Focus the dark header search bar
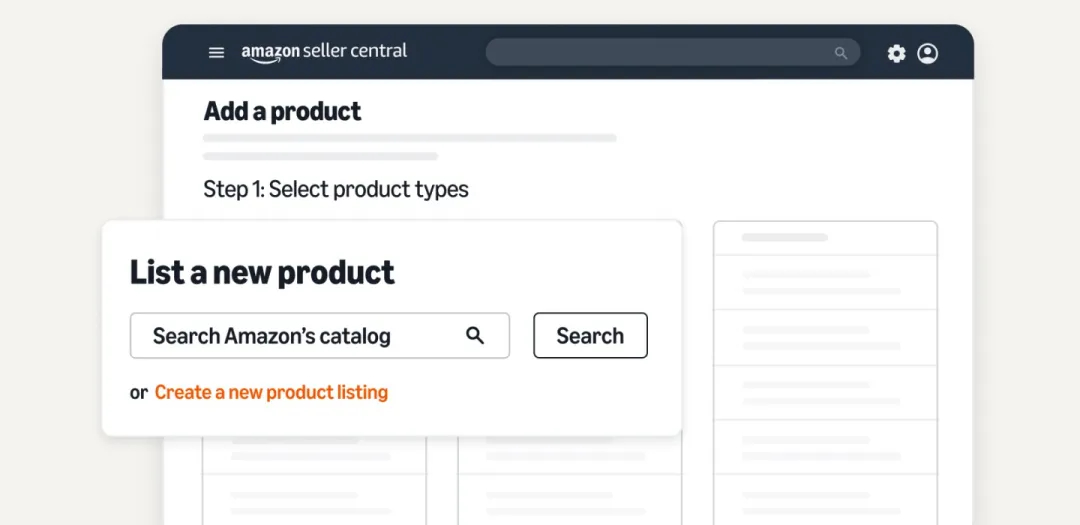Screen dimensions: 1080x525 (x=660, y=53)
